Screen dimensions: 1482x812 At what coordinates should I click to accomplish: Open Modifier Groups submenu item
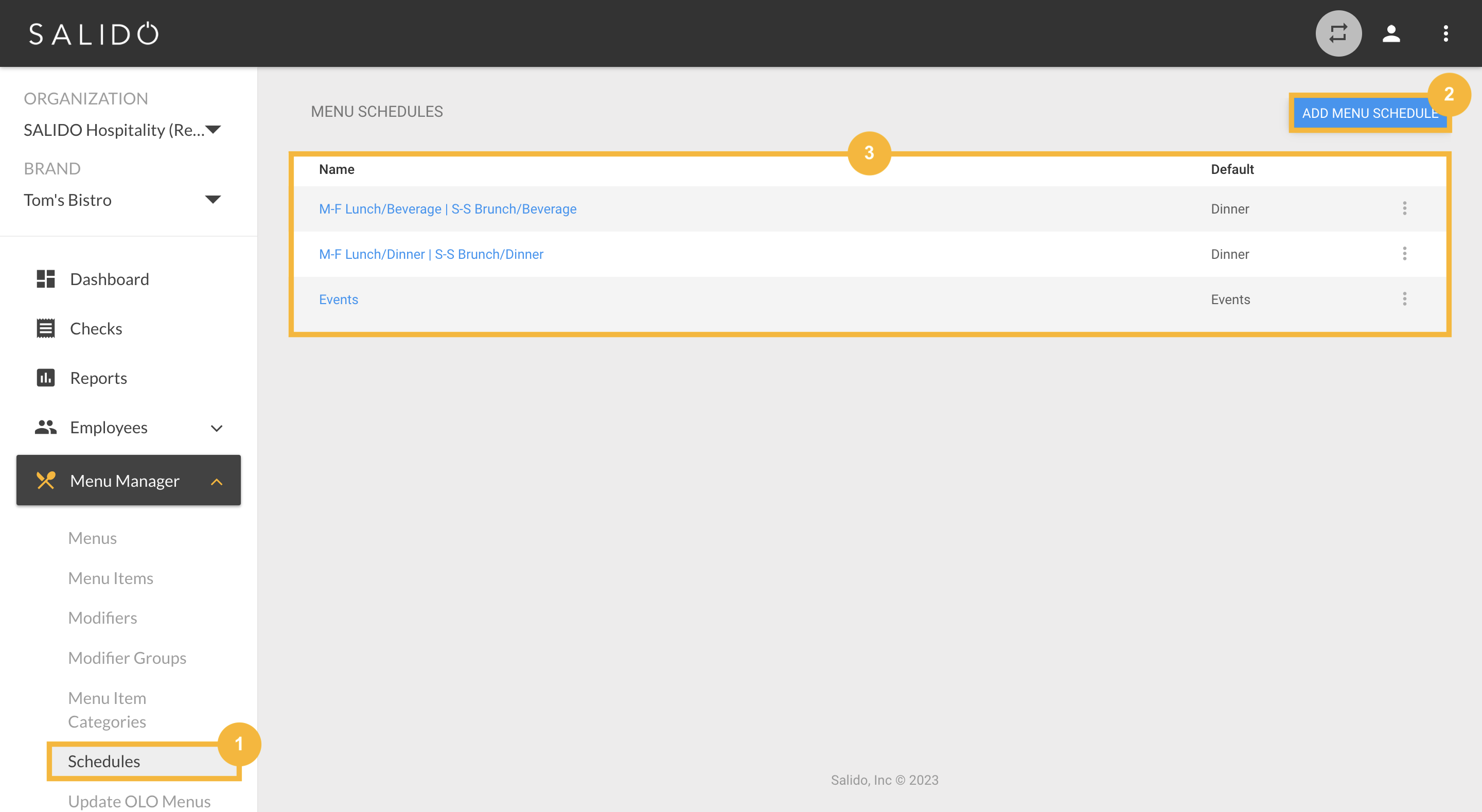coord(127,658)
